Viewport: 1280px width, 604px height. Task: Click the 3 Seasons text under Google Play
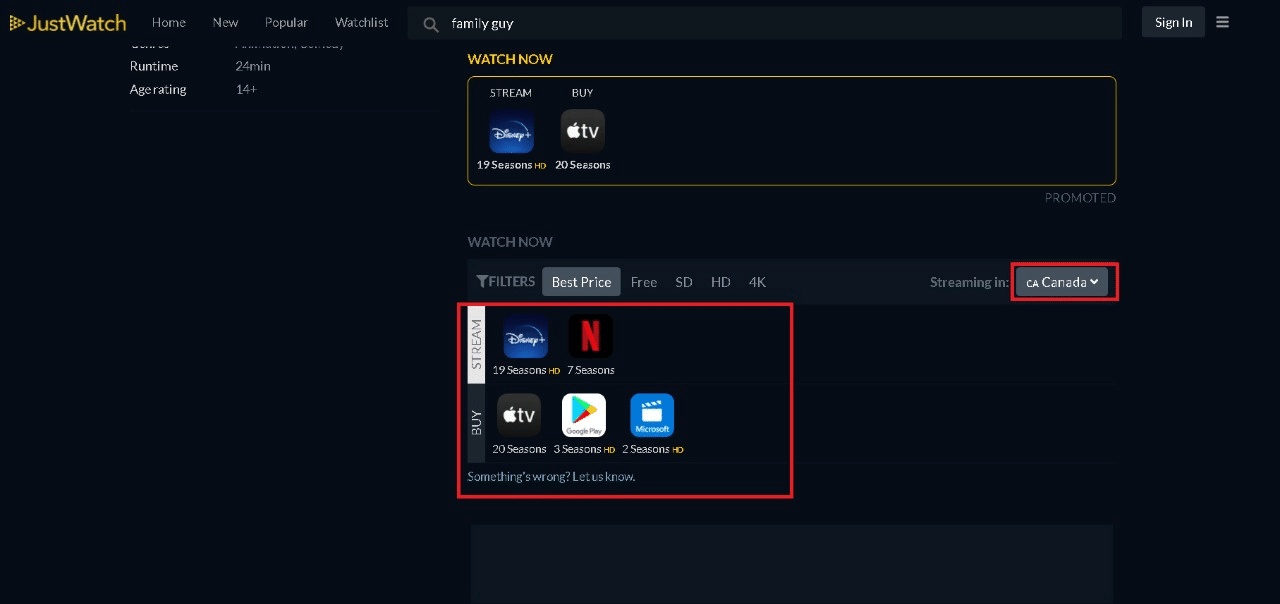pos(578,449)
